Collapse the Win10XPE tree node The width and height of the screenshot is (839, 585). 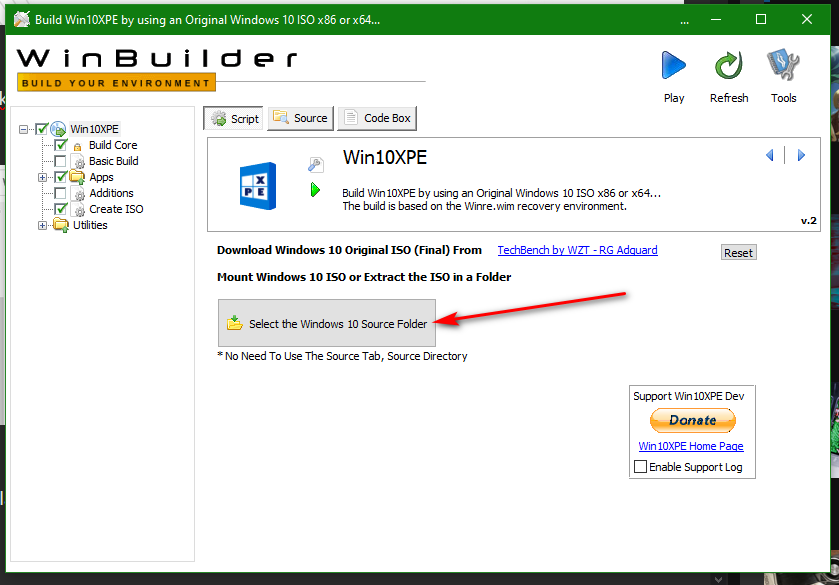(23, 130)
